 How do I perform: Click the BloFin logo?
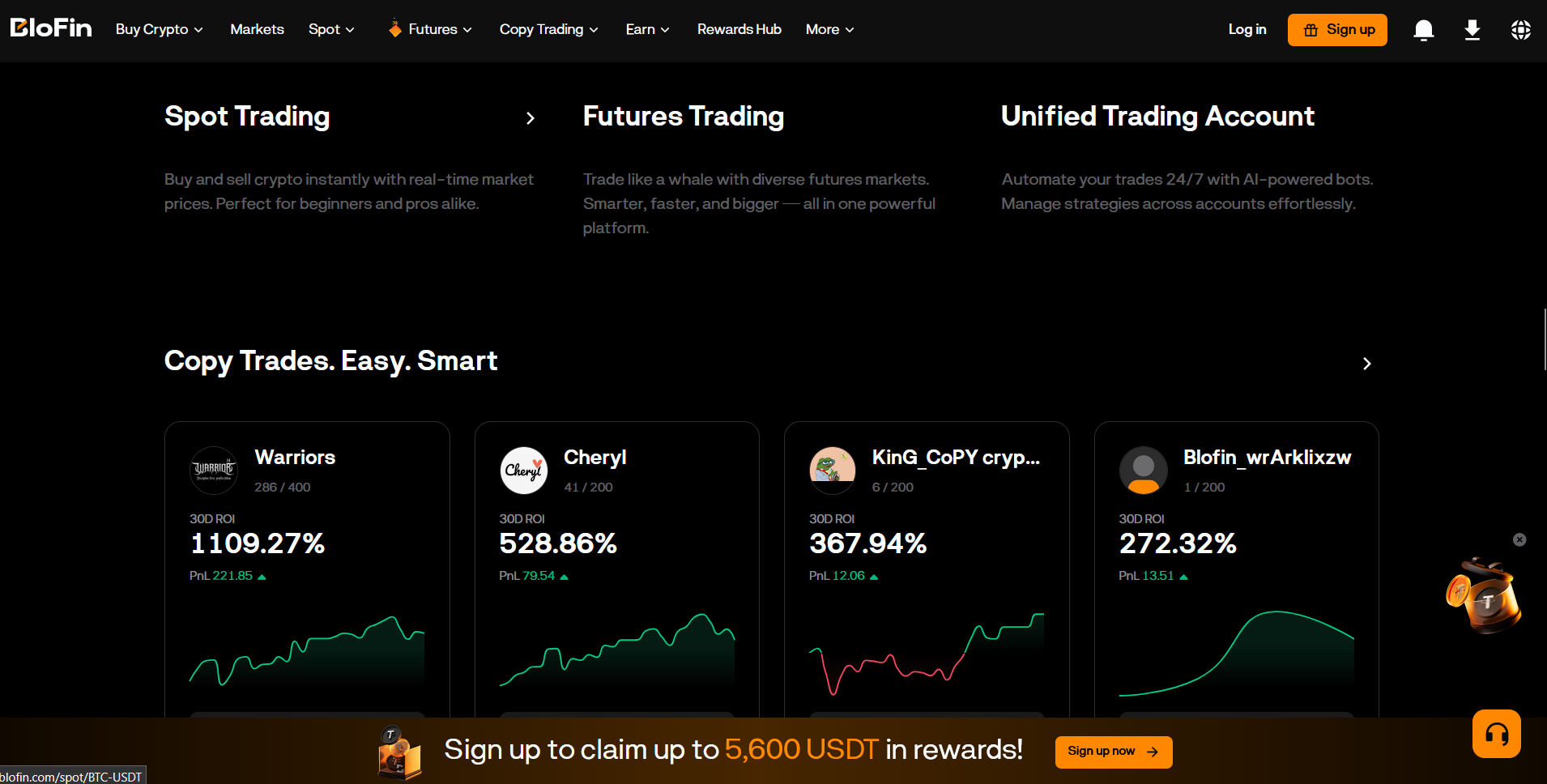(51, 28)
